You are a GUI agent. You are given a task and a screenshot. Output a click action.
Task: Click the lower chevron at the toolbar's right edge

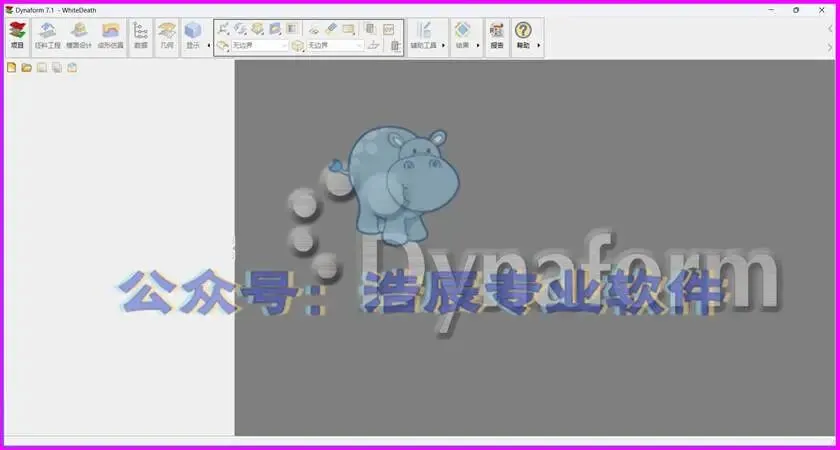click(830, 47)
